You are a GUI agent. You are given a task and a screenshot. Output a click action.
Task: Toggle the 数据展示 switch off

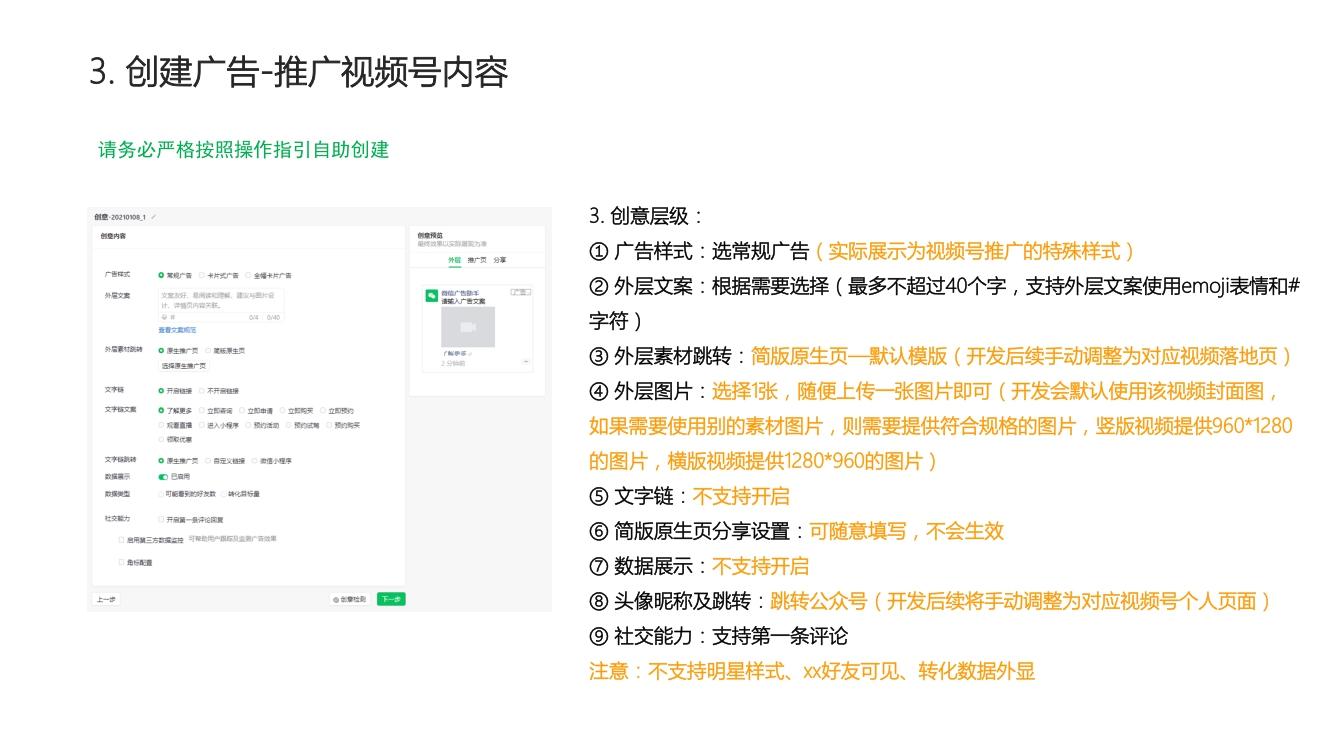[x=163, y=477]
